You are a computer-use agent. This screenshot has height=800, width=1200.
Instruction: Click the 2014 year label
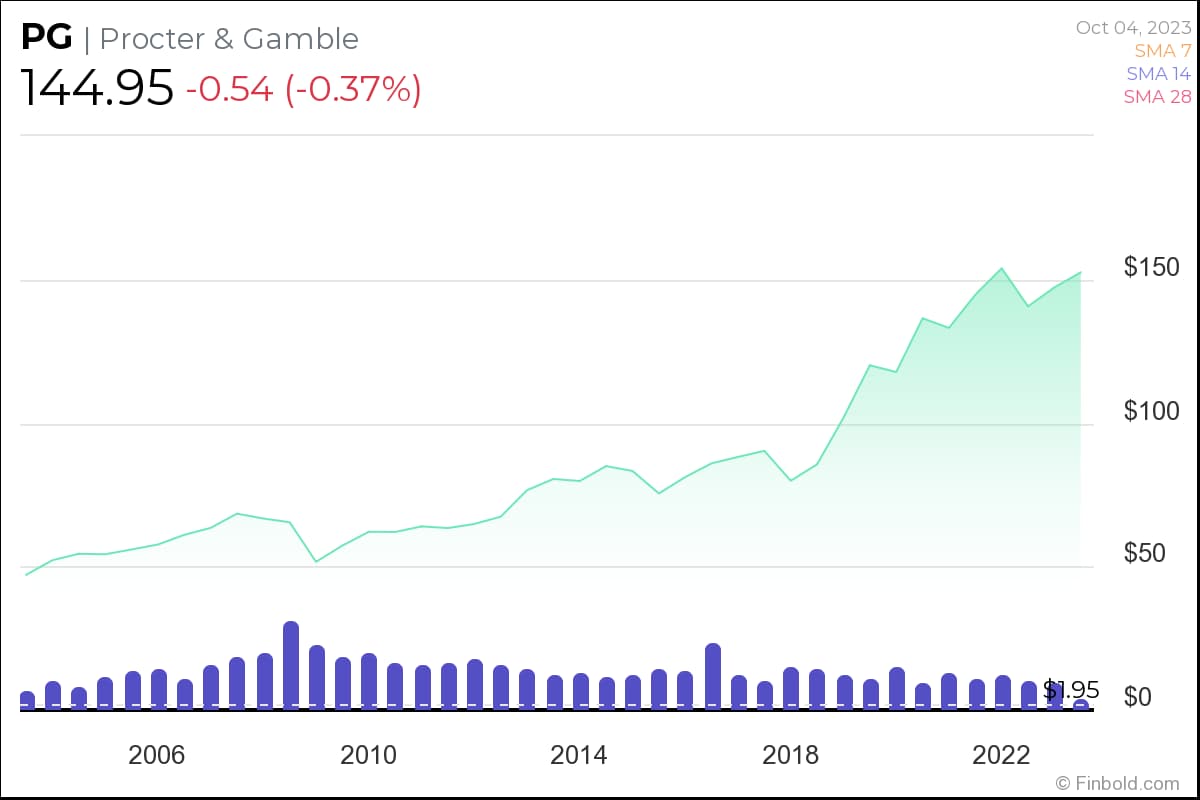(578, 755)
